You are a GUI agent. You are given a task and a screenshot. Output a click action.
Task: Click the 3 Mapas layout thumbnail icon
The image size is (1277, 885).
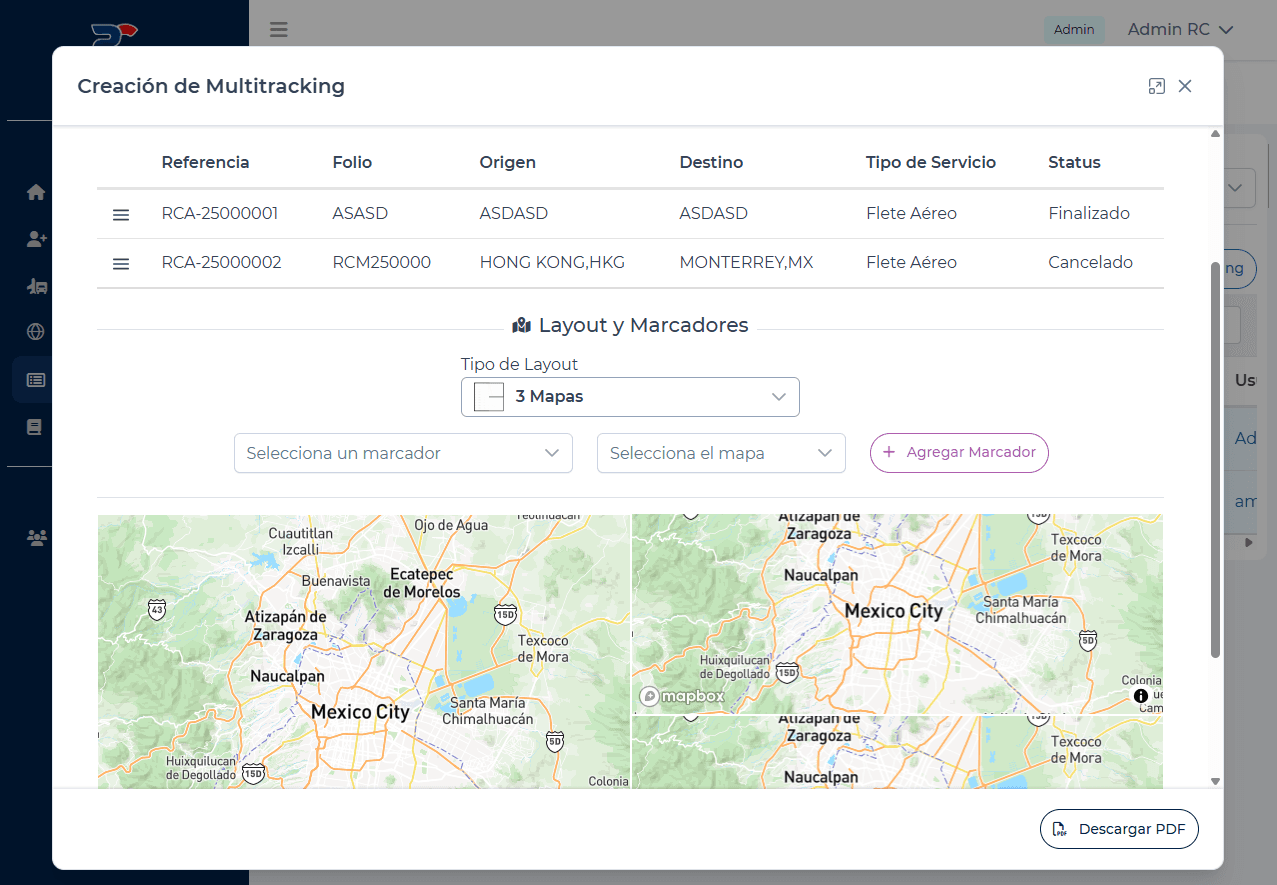pyautogui.click(x=489, y=397)
